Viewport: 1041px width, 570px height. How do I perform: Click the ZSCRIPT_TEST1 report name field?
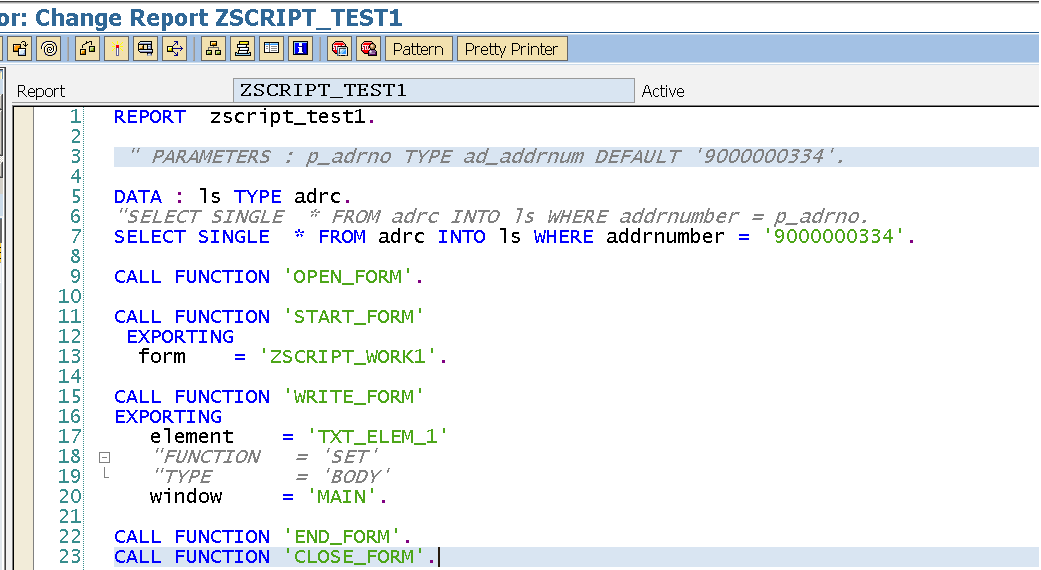click(x=433, y=90)
